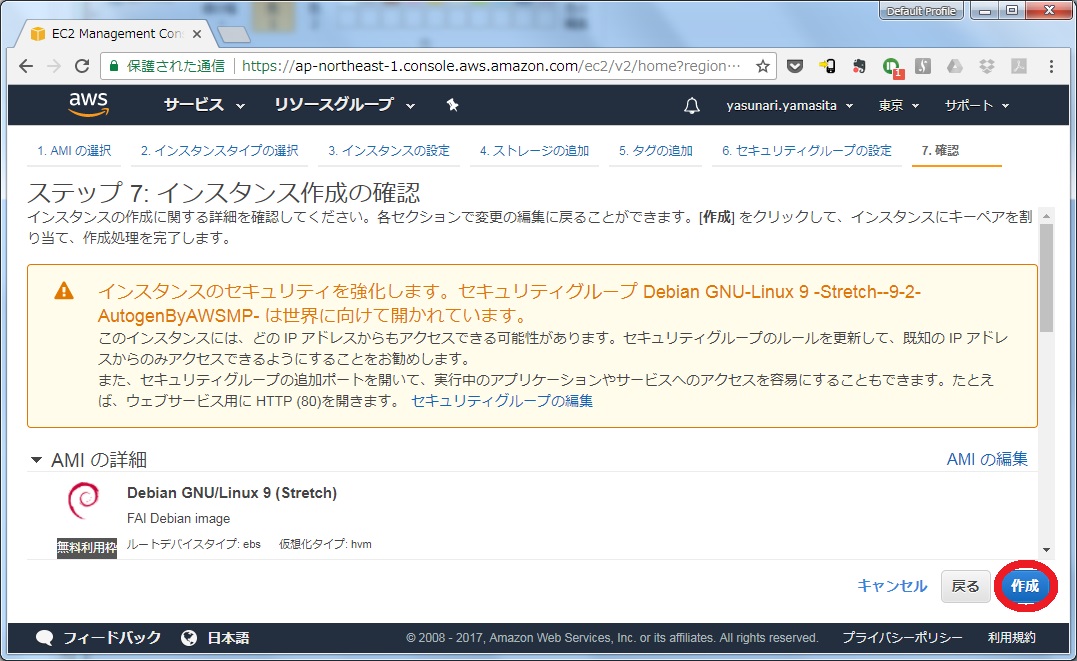Open the Pocket extension icon
The height and width of the screenshot is (661, 1077).
(x=795, y=66)
